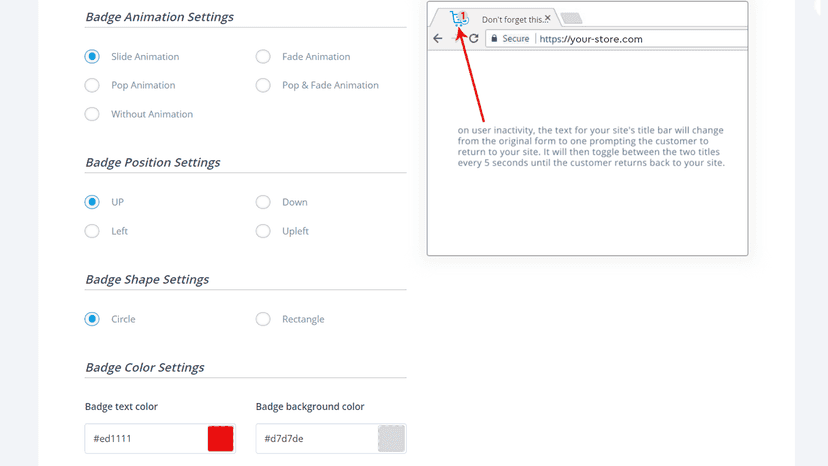
Task: Click the cart favicon with badge in preview tab
Action: click(x=459, y=19)
